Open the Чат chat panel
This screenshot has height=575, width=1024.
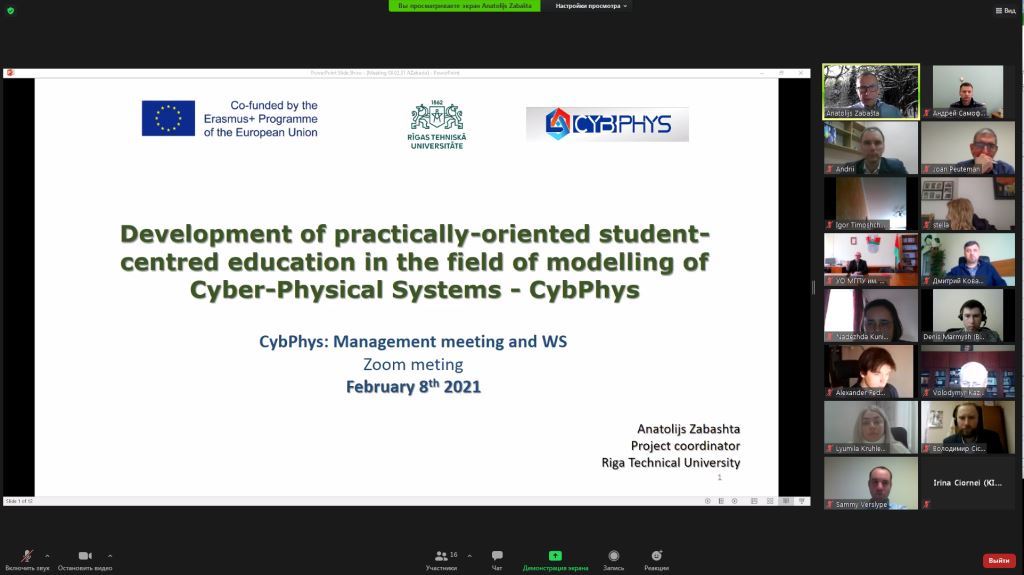(497, 556)
